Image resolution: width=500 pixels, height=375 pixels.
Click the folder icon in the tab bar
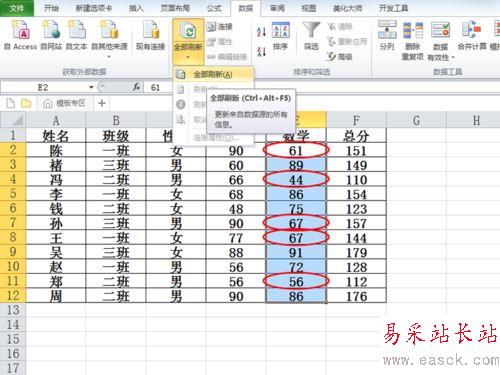[26, 103]
